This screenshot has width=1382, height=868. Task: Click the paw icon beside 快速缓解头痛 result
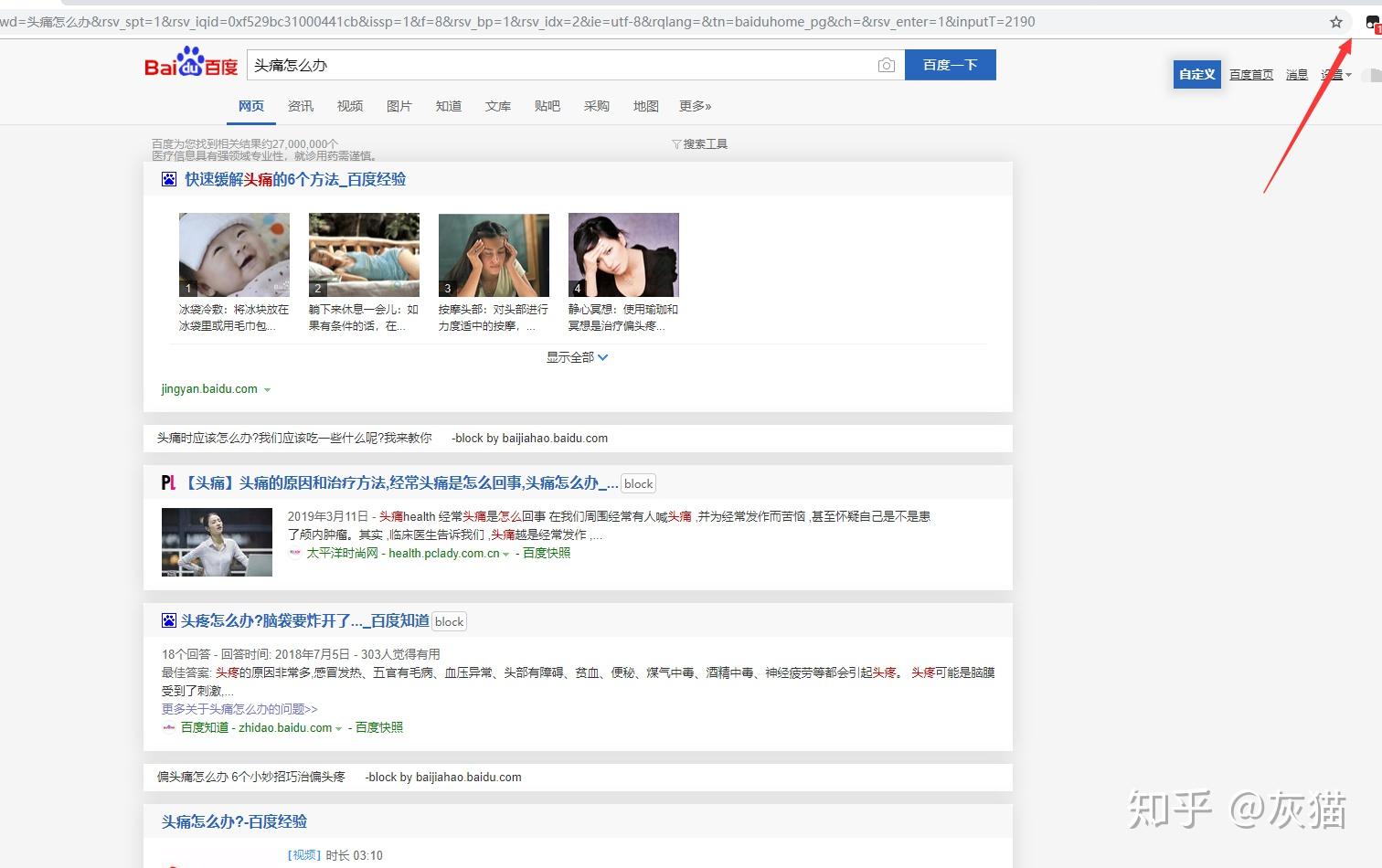[x=169, y=179]
